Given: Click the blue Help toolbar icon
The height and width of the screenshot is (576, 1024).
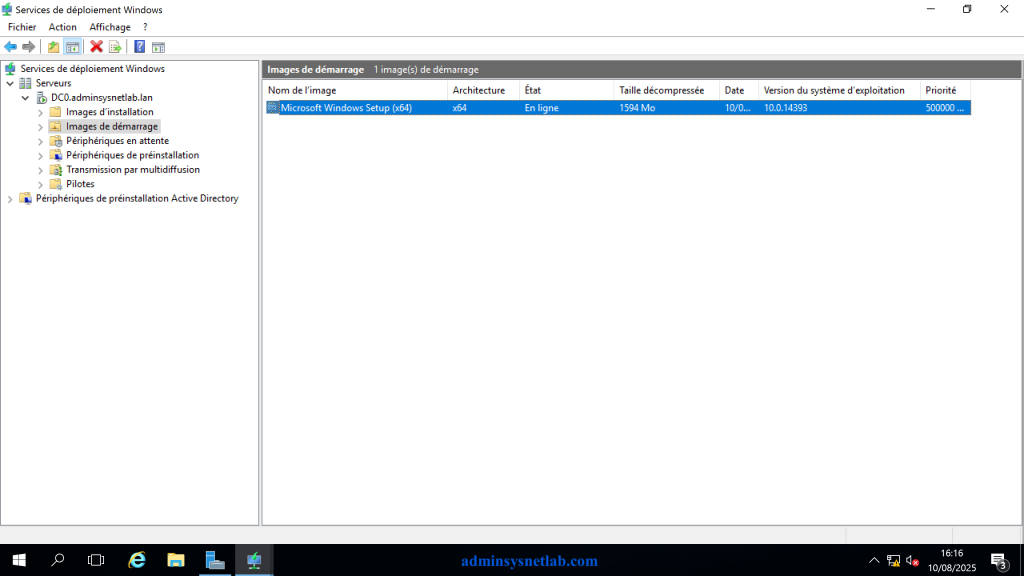Looking at the screenshot, I should (140, 47).
